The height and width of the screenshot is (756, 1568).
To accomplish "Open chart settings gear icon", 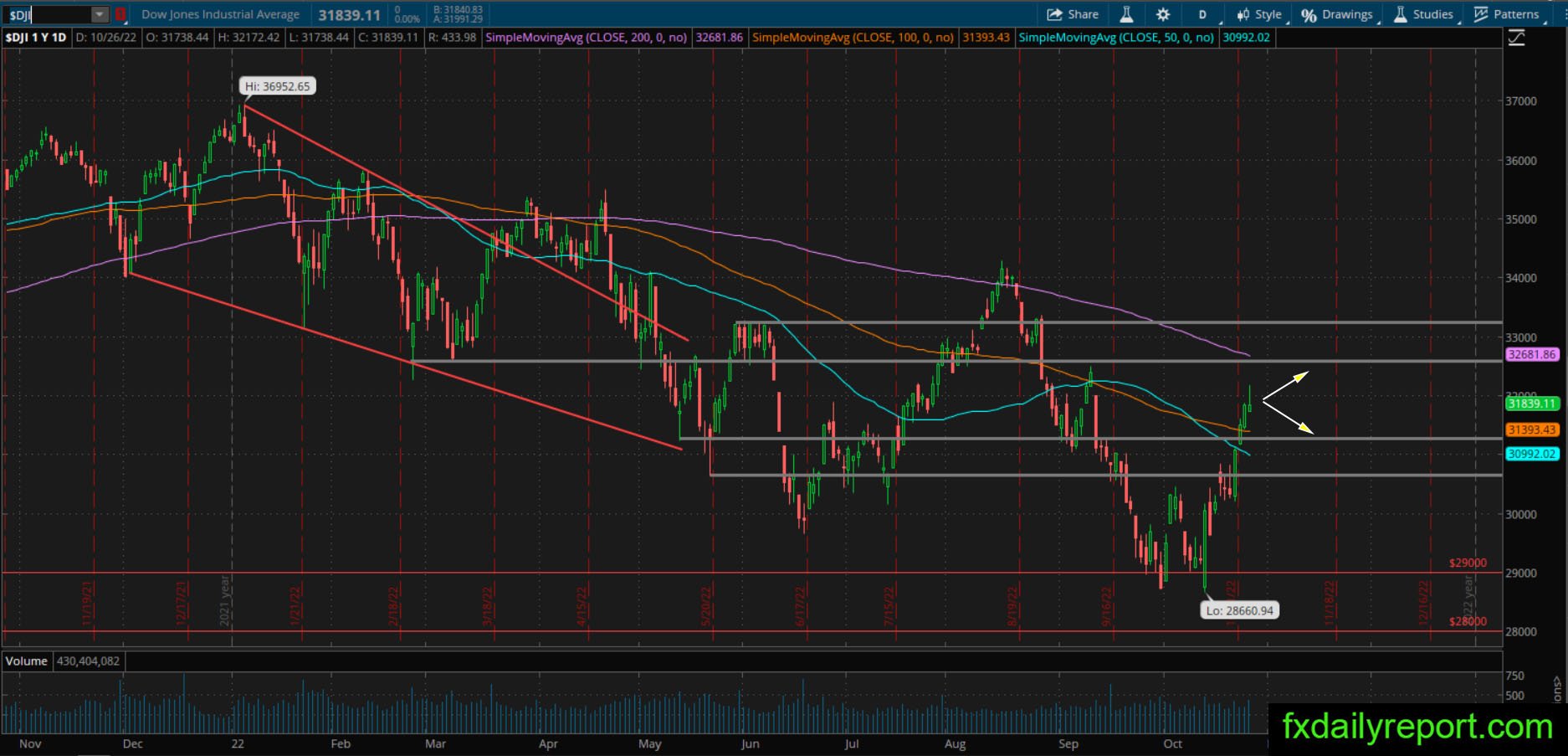I will [1163, 14].
